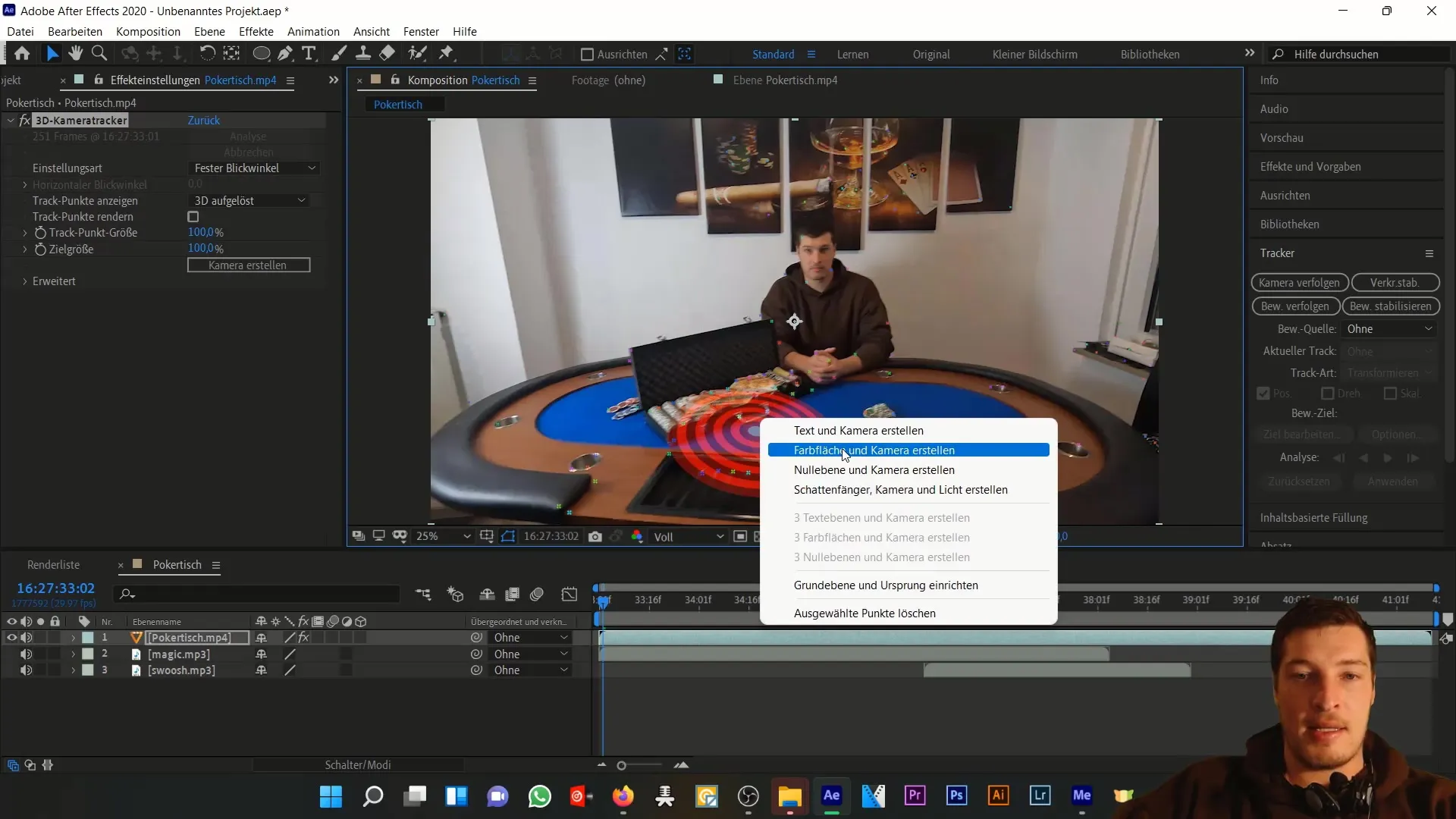Viewport: 1456px width, 819px height.
Task: Switch to the Lernen workspace
Action: pyautogui.click(x=852, y=55)
